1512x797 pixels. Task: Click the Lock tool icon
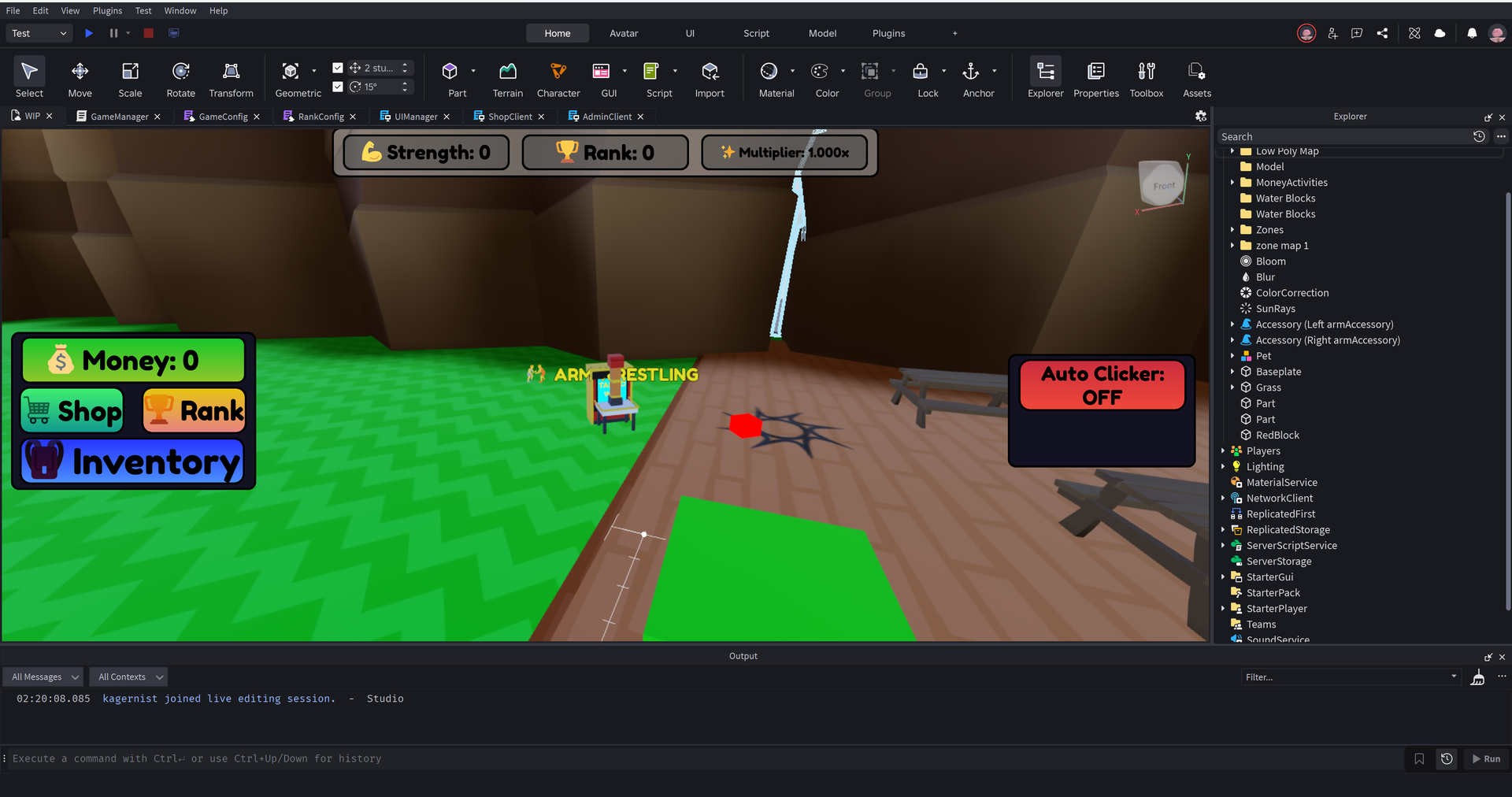click(921, 72)
